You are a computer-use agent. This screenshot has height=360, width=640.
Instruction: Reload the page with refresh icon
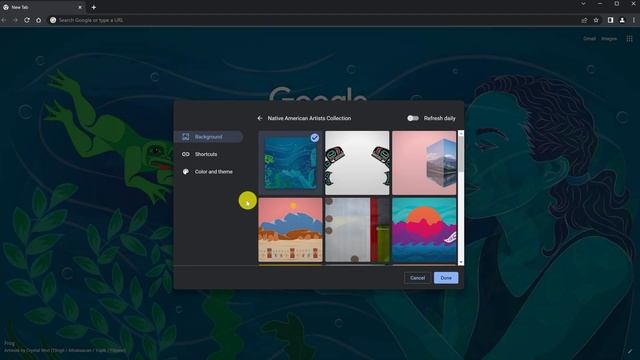coord(27,20)
